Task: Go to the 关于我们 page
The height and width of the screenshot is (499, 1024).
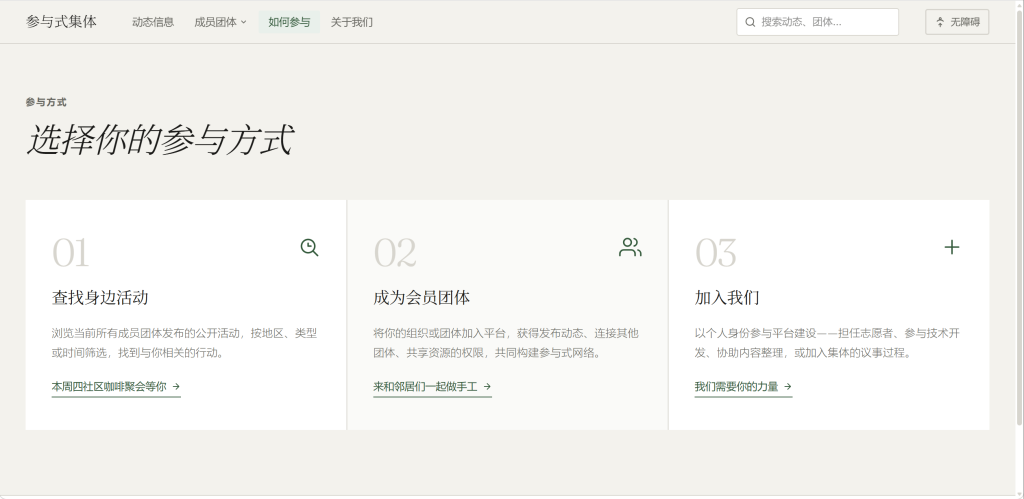Action: (x=351, y=22)
